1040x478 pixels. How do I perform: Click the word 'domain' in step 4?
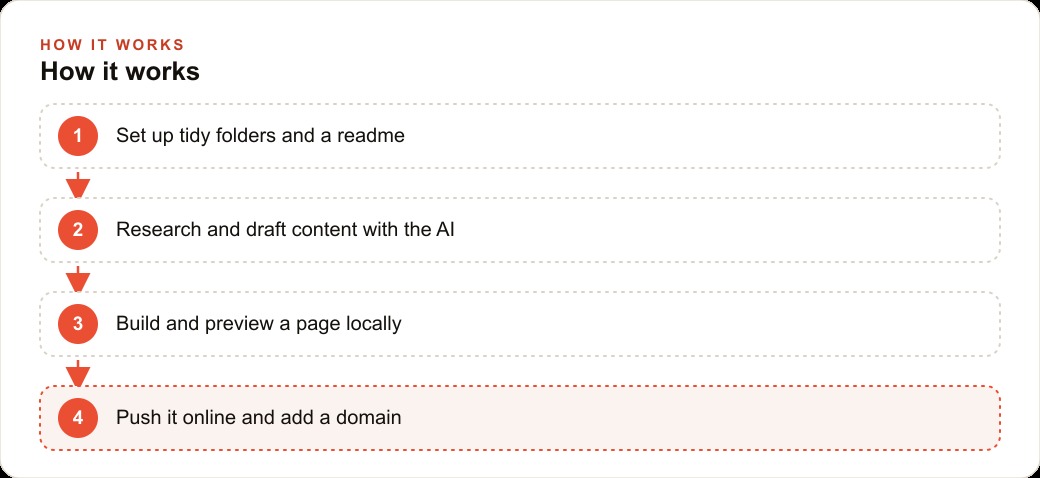[369, 418]
